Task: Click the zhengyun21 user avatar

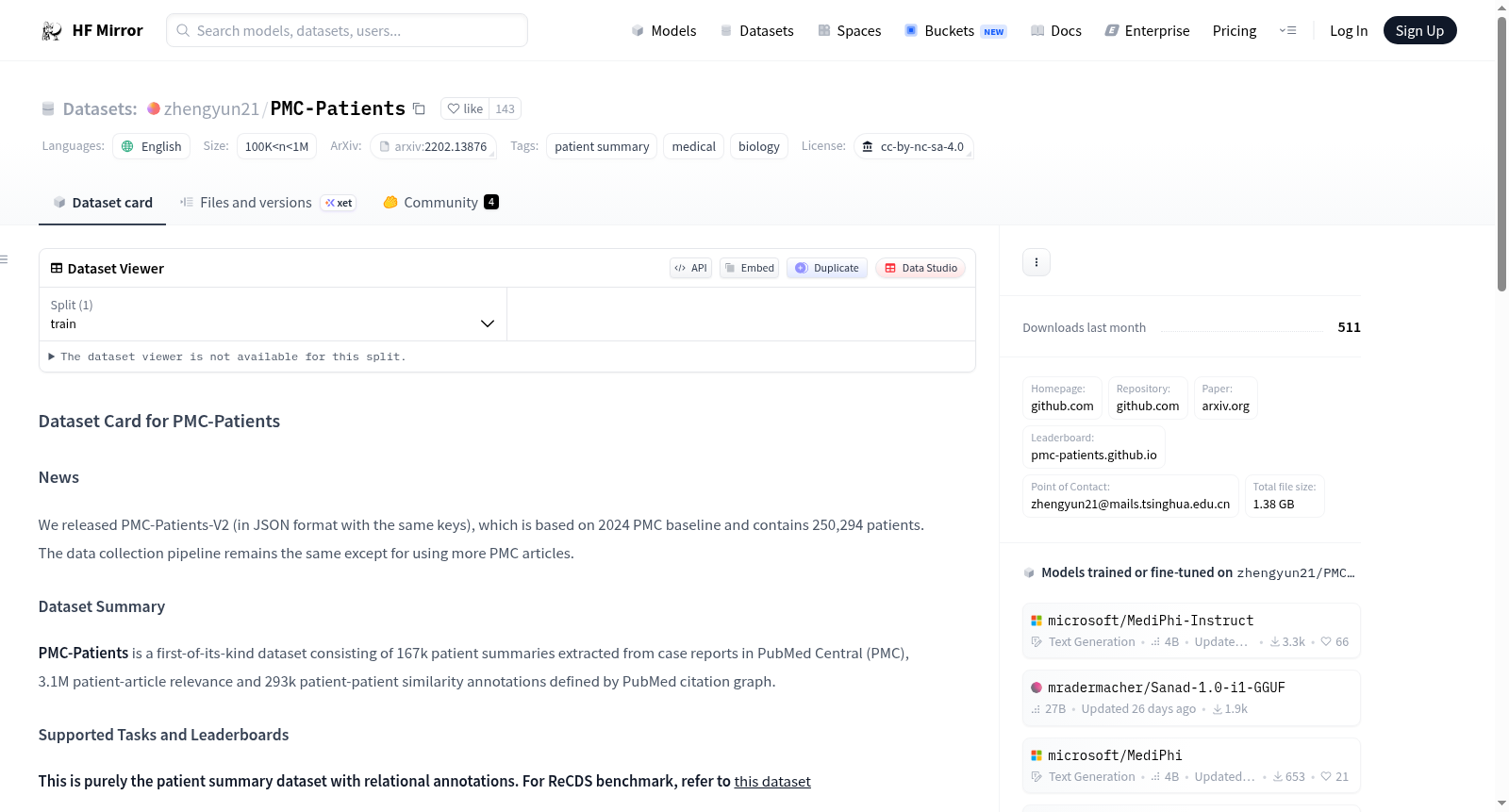Action: coord(153,108)
